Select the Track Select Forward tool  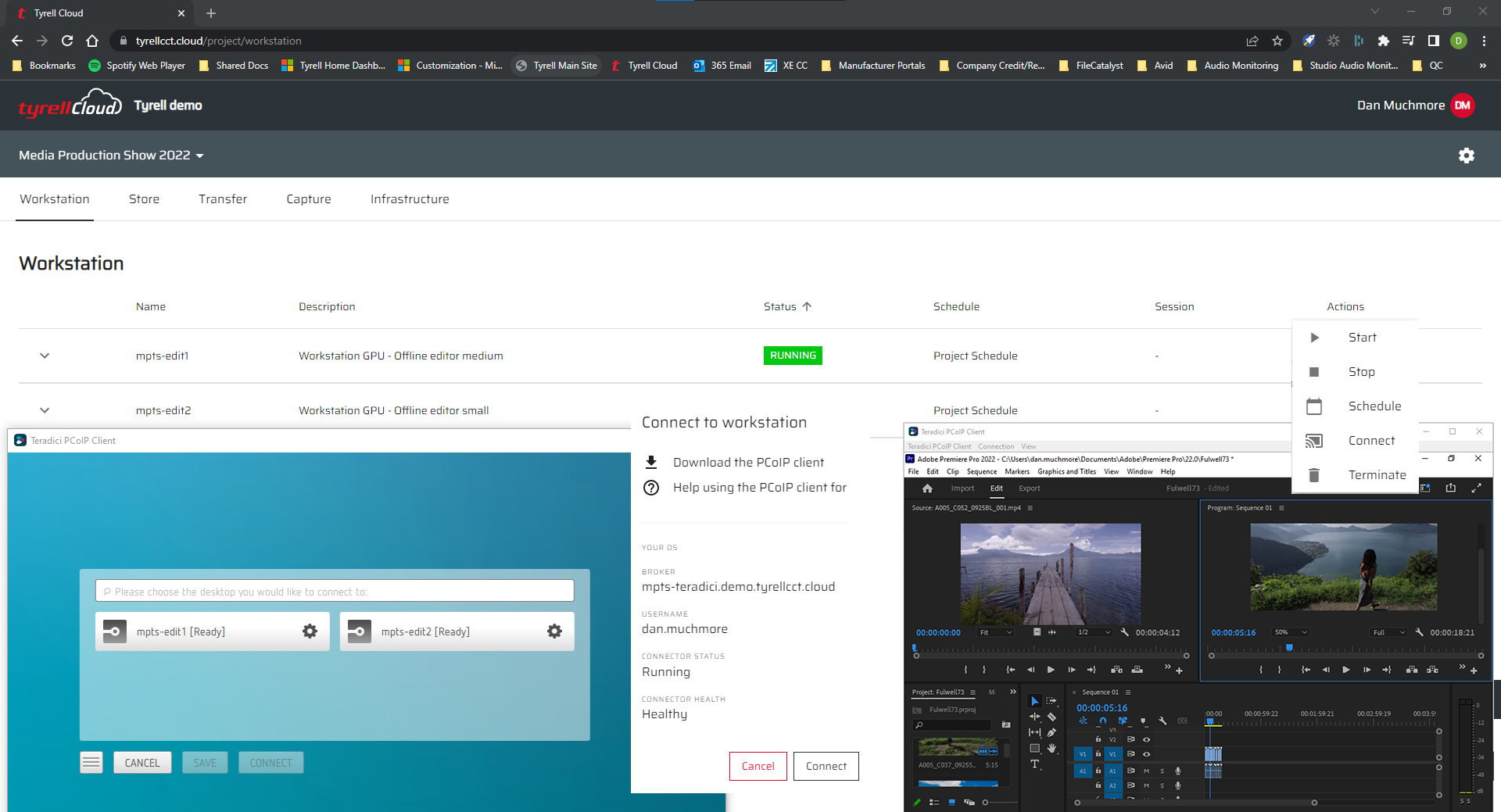(x=1051, y=701)
